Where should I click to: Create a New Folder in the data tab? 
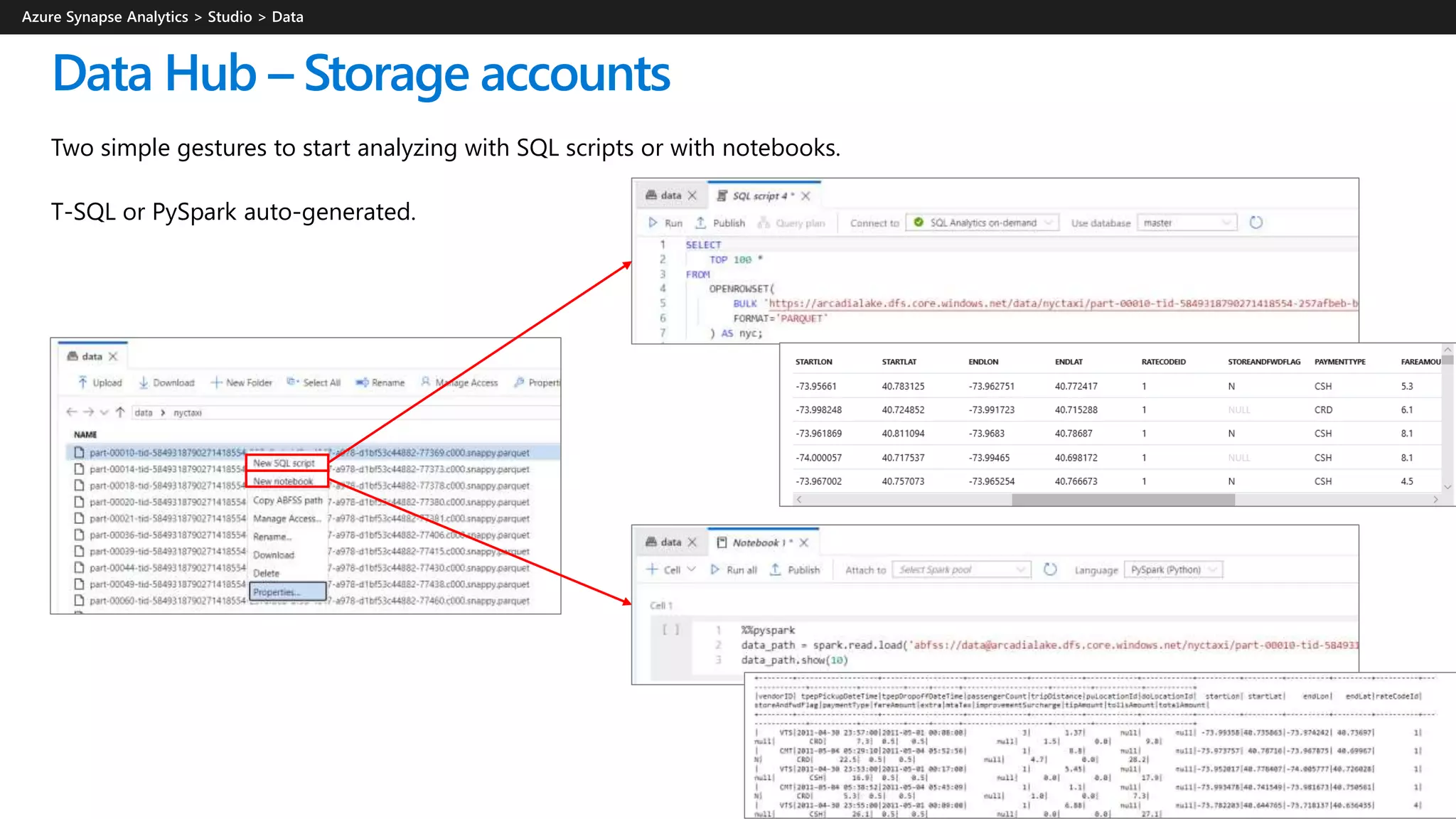click(x=242, y=382)
